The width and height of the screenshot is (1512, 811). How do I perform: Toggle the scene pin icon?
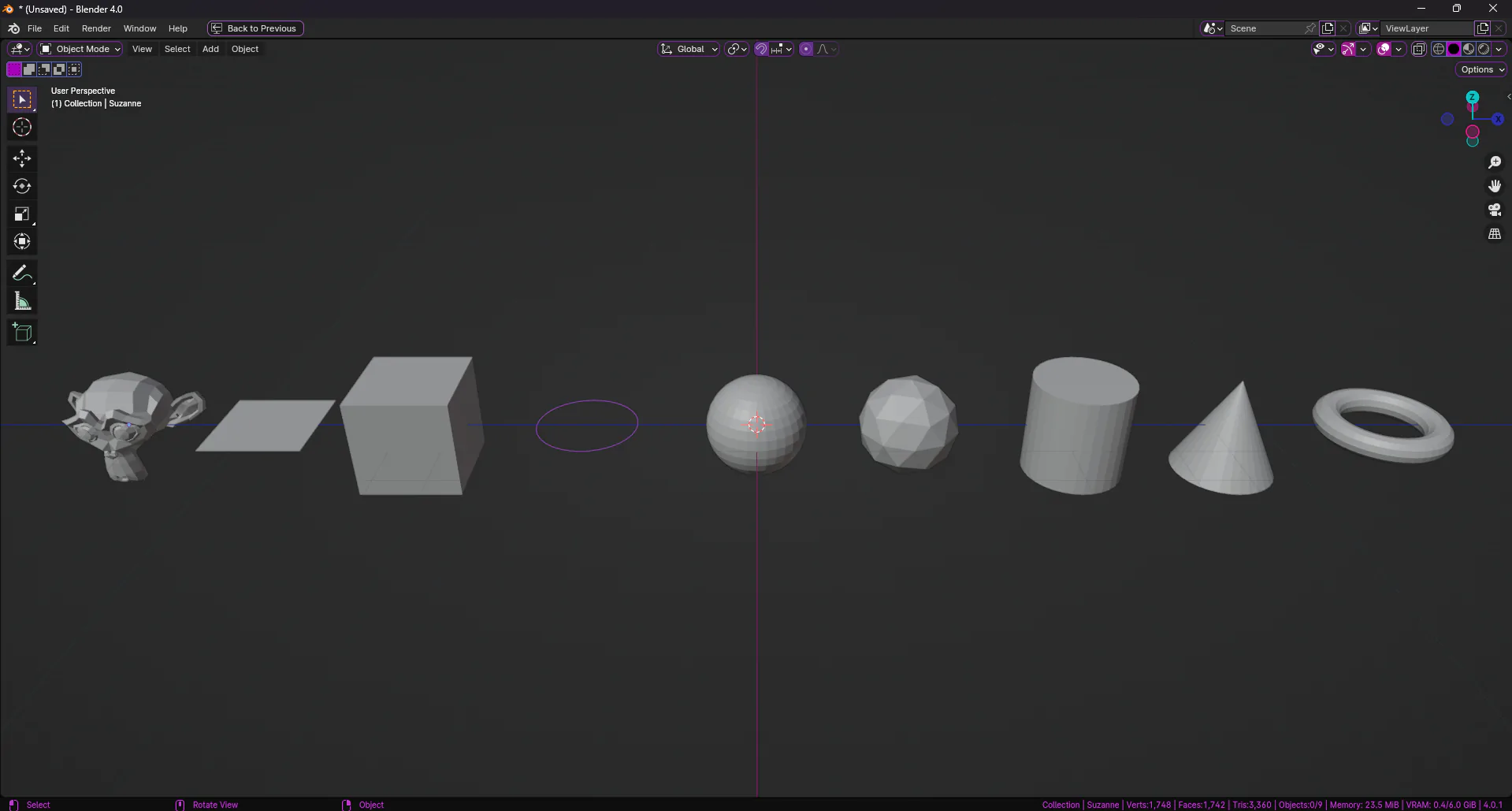[1310, 28]
